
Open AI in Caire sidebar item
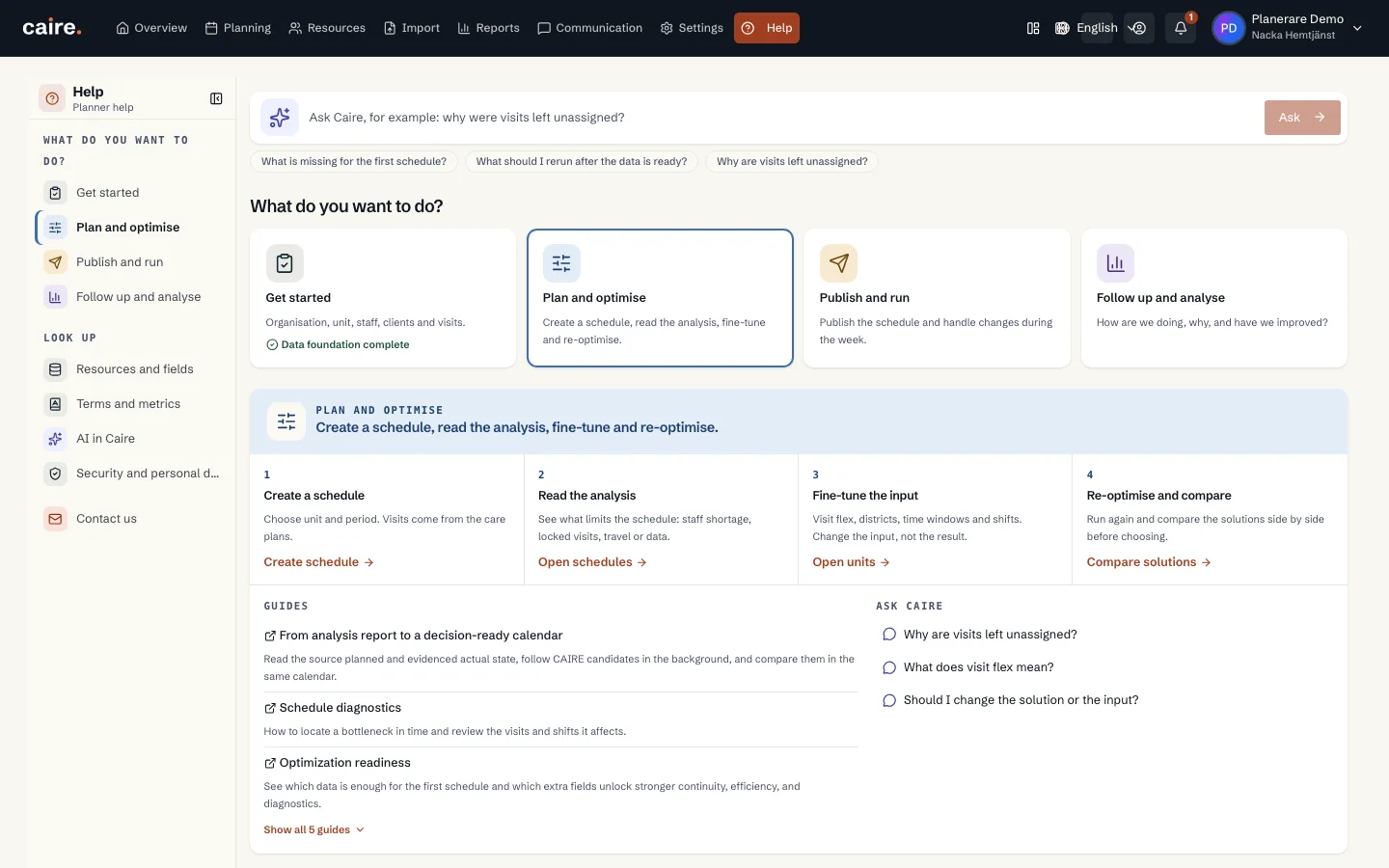click(133, 439)
